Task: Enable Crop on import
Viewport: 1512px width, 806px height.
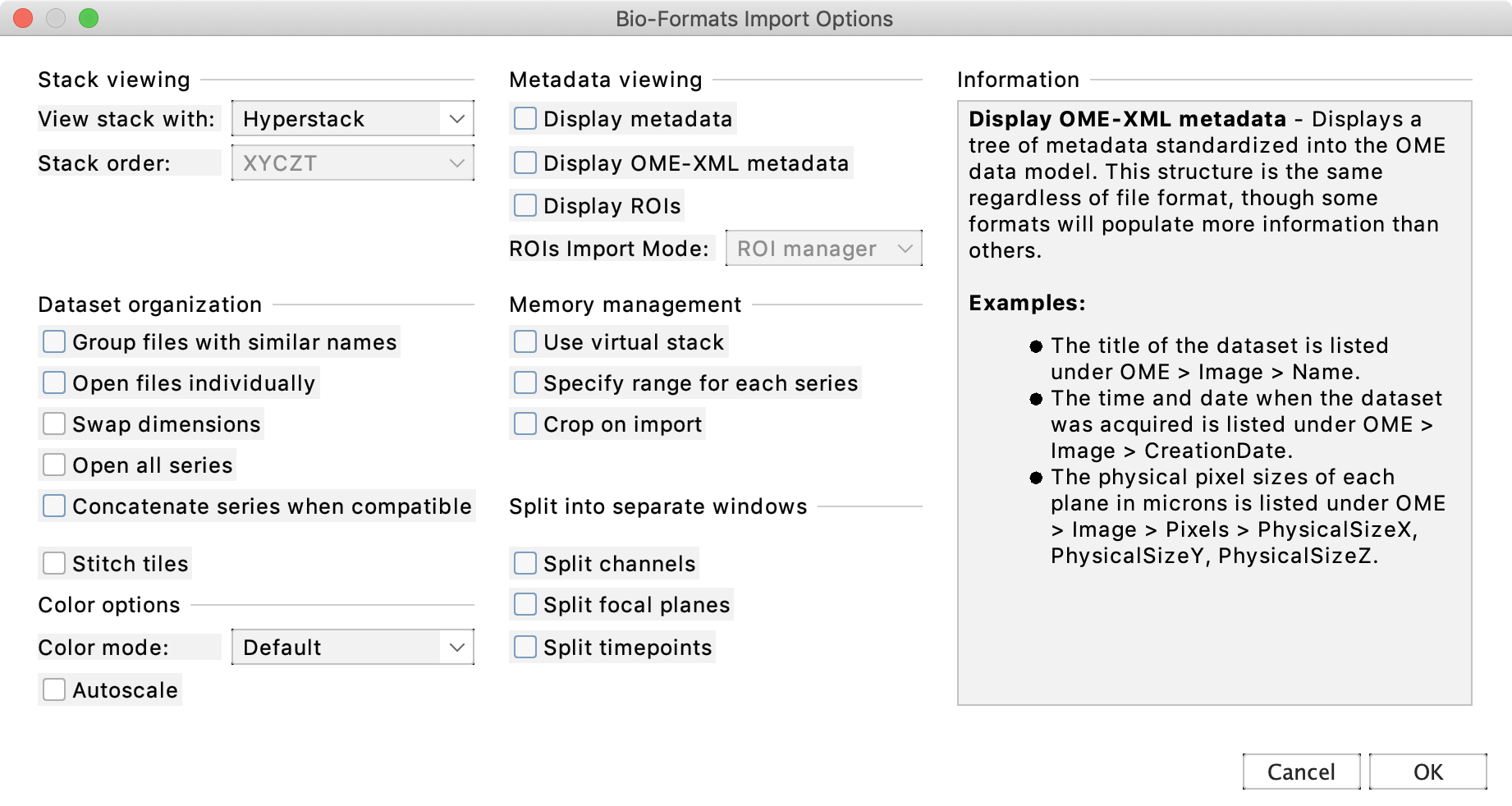Action: pos(525,424)
